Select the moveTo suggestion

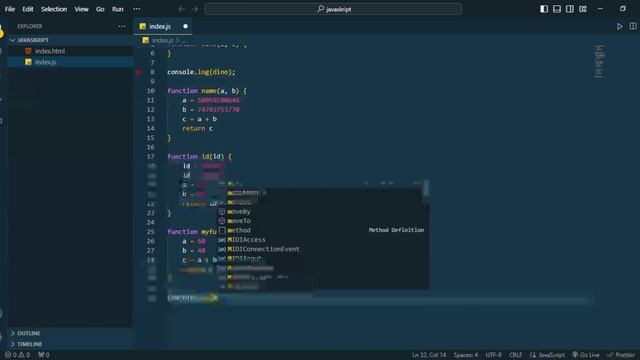tap(239, 221)
